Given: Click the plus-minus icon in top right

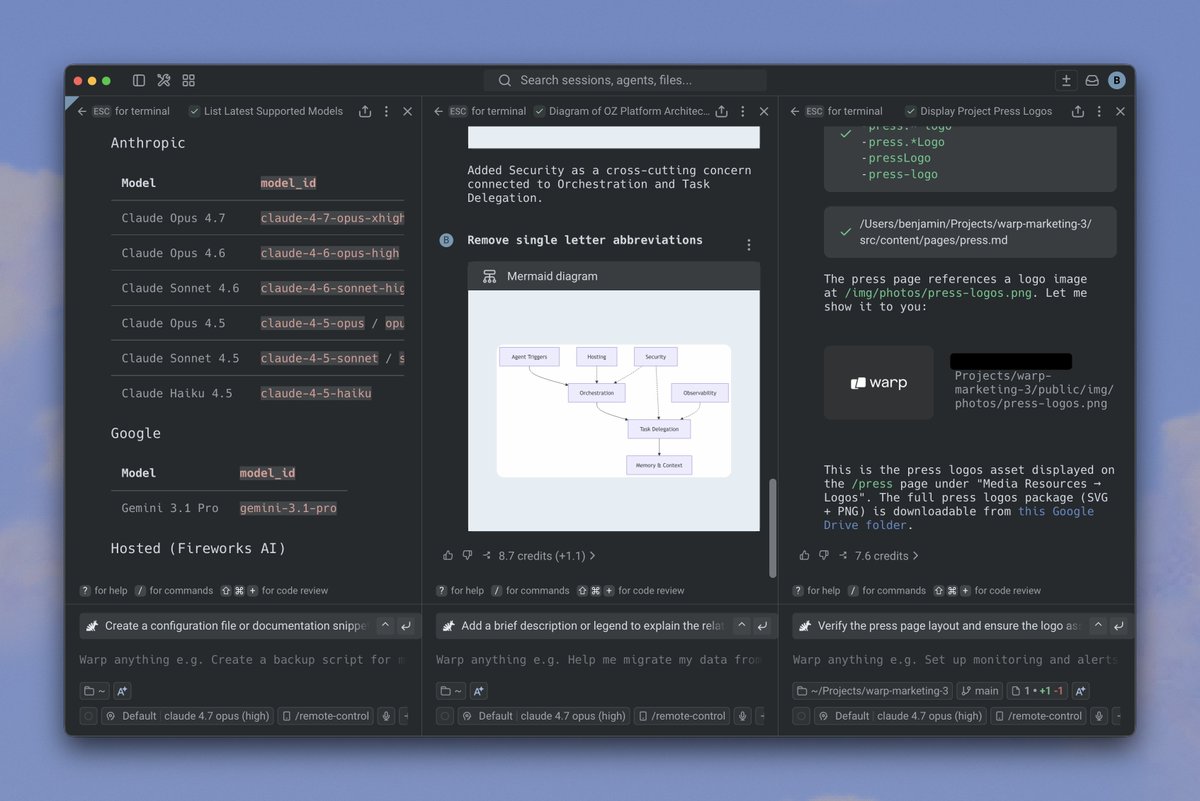Looking at the screenshot, I should (1066, 80).
